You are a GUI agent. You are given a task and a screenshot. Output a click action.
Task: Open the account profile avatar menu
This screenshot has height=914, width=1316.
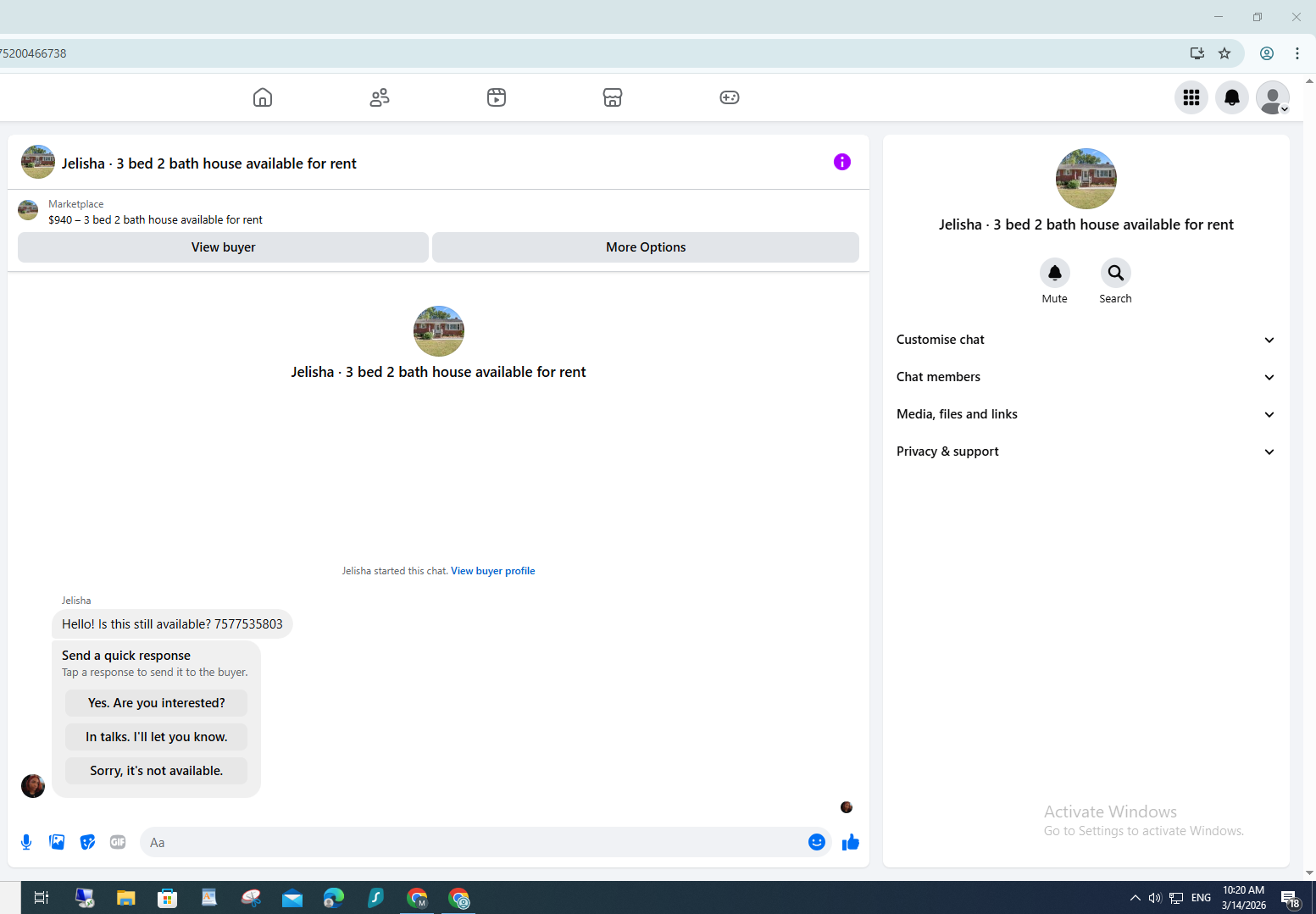[1273, 97]
